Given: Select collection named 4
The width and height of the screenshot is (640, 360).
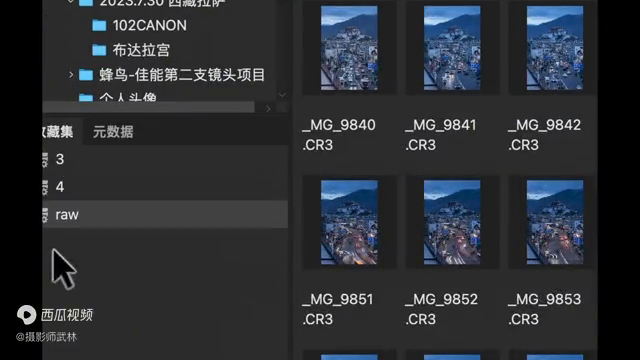Looking at the screenshot, I should (165, 187).
